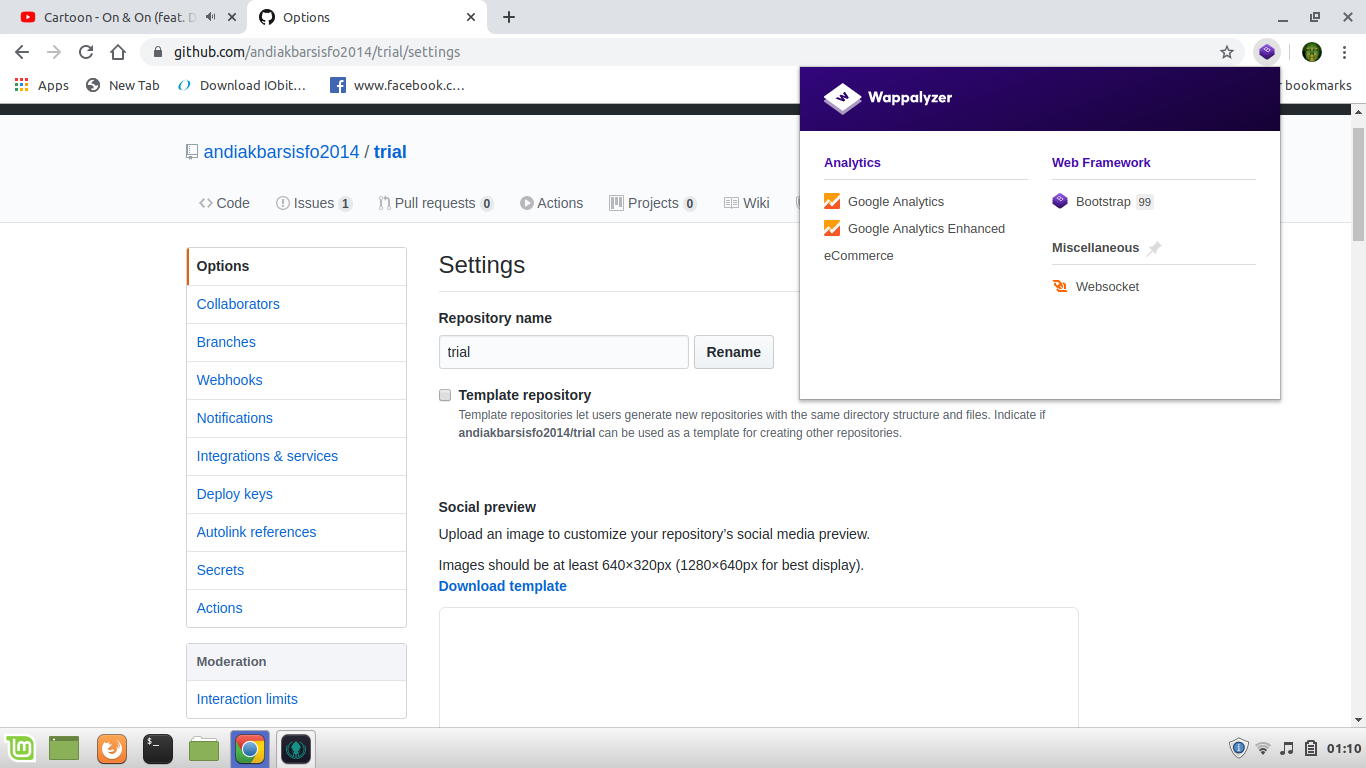Open Branches settings
1366x768 pixels.
[x=296, y=342]
